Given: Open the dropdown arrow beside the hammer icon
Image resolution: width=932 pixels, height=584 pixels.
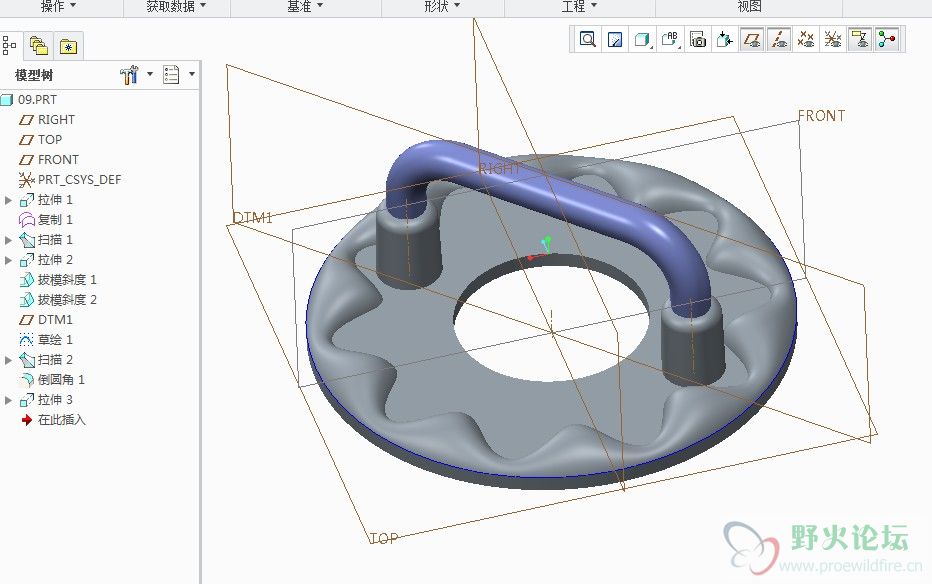Looking at the screenshot, I should (x=150, y=74).
